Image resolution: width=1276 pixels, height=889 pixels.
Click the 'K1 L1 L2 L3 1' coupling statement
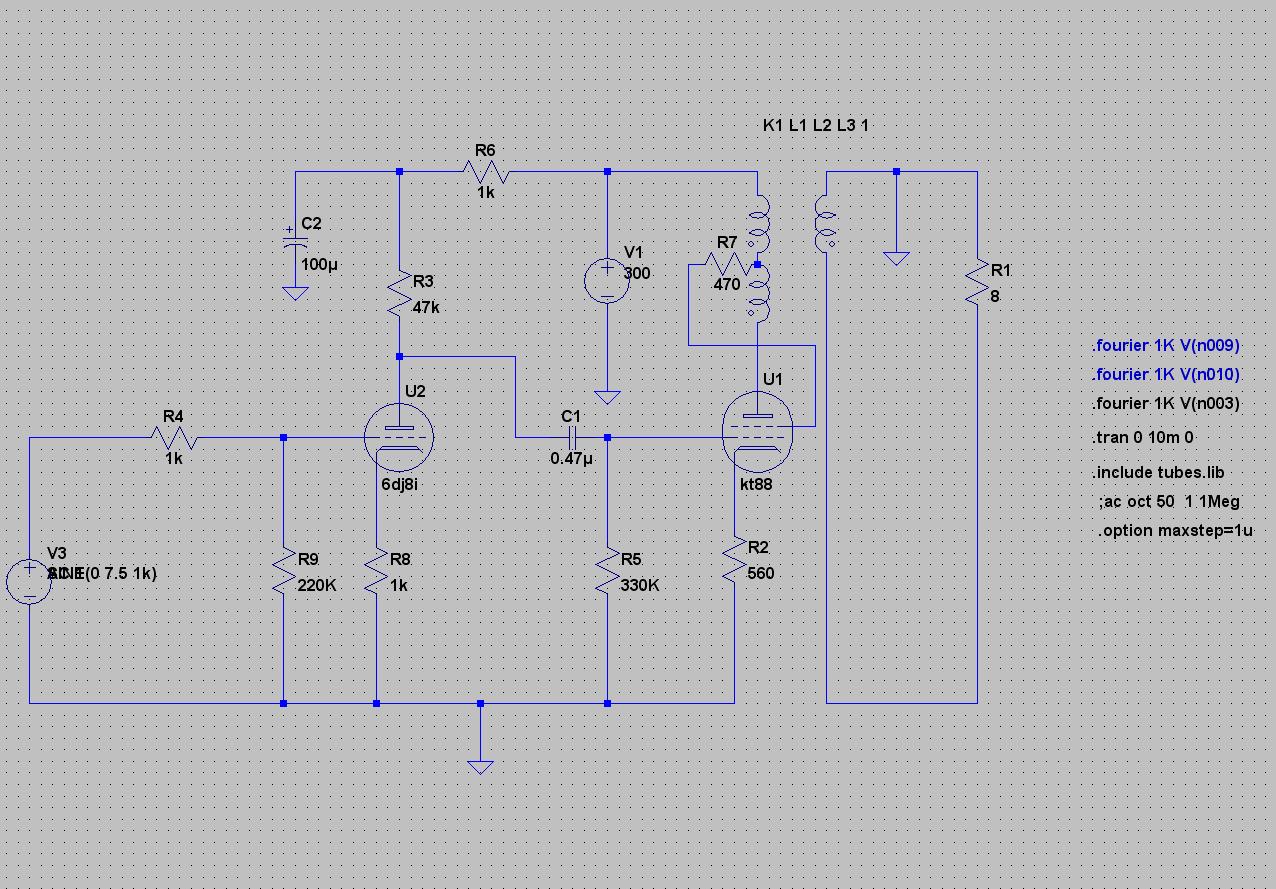tap(823, 126)
